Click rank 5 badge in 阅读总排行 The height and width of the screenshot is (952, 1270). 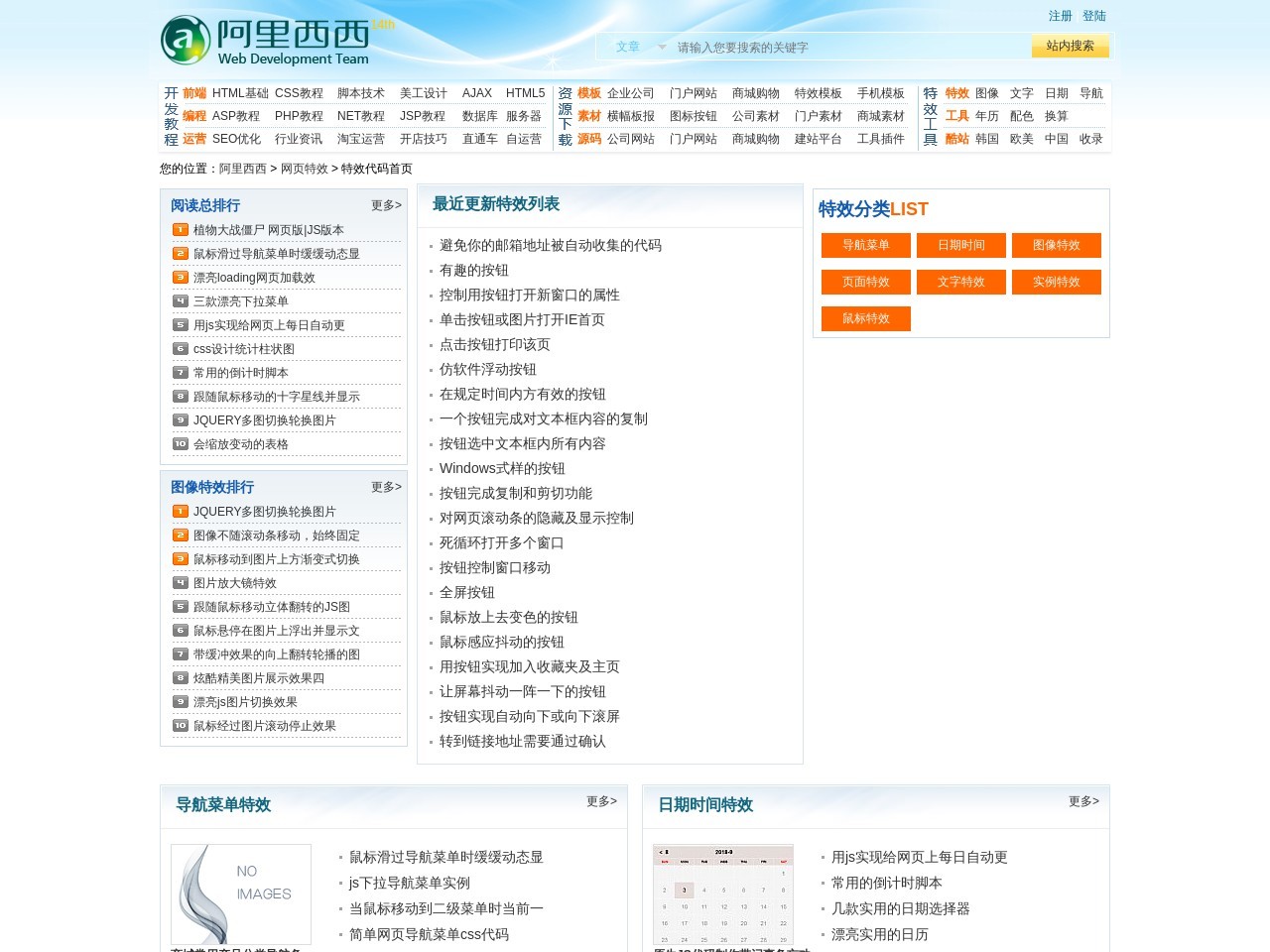[181, 325]
